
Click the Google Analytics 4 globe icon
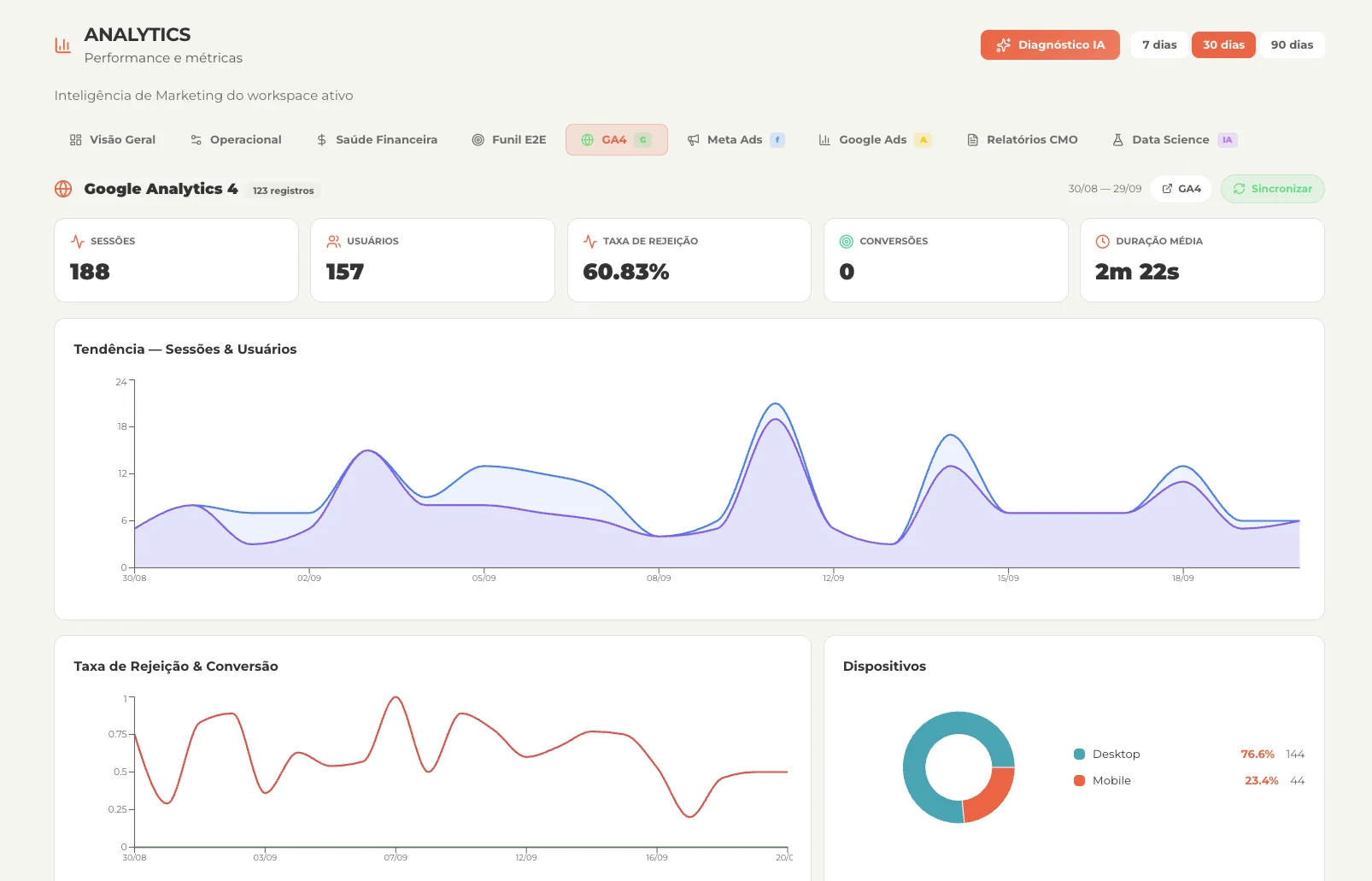click(x=63, y=189)
